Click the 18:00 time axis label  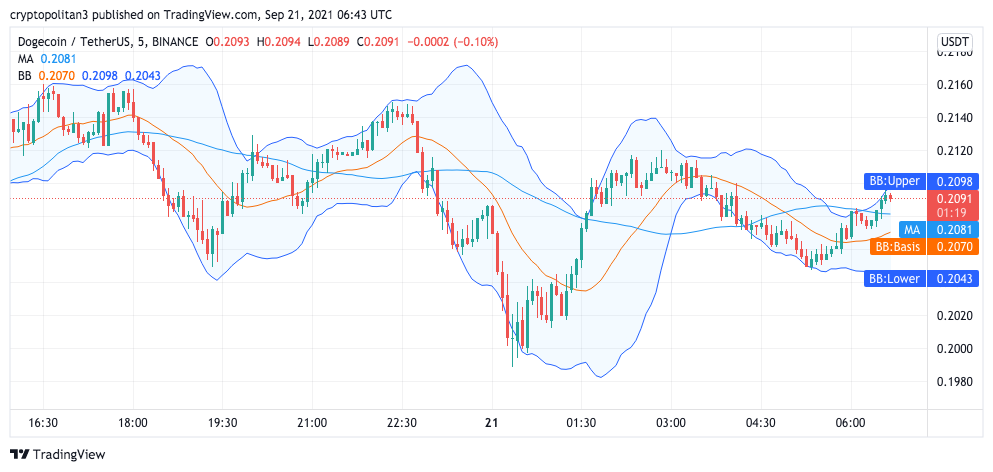coord(133,423)
